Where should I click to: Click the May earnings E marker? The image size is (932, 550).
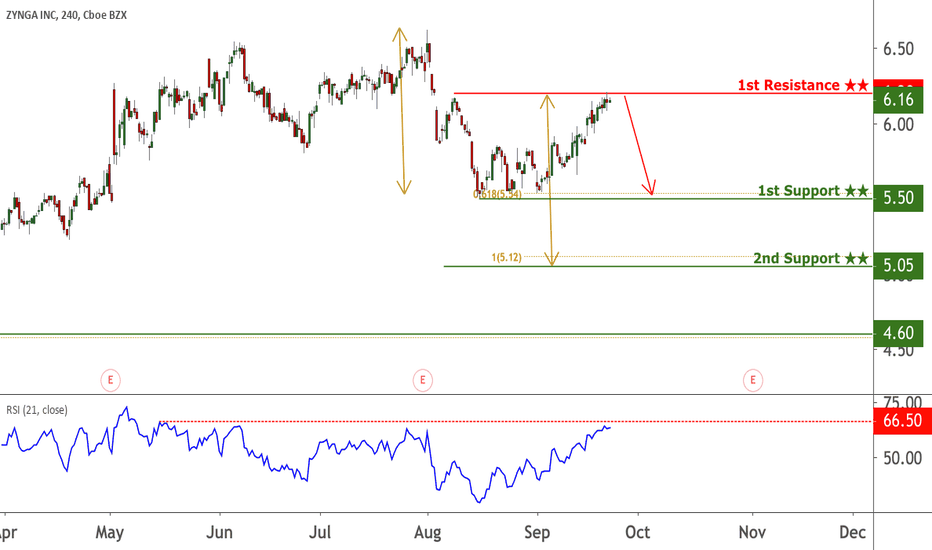110,380
